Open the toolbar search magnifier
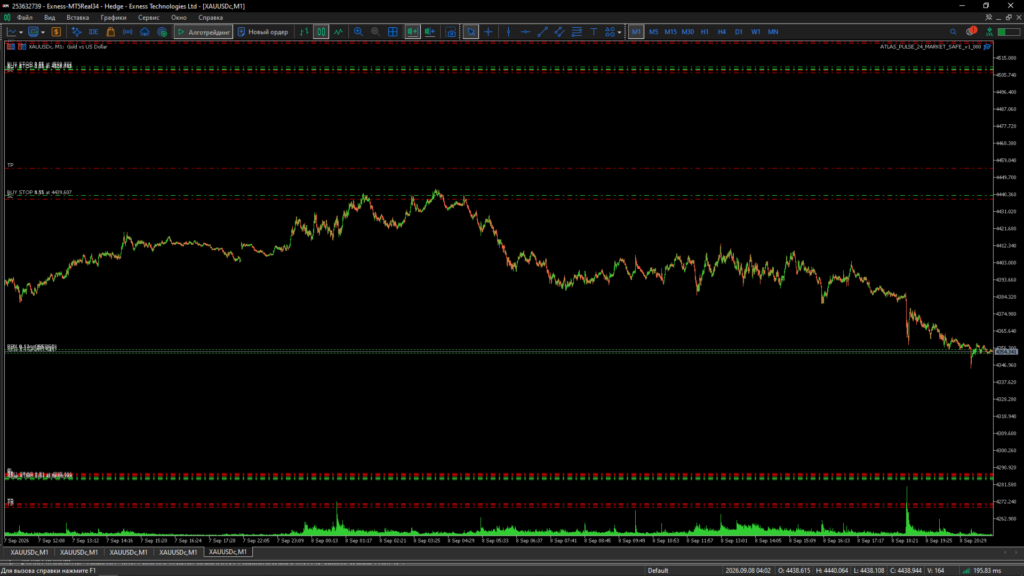This screenshot has width=1024, height=576. (953, 32)
